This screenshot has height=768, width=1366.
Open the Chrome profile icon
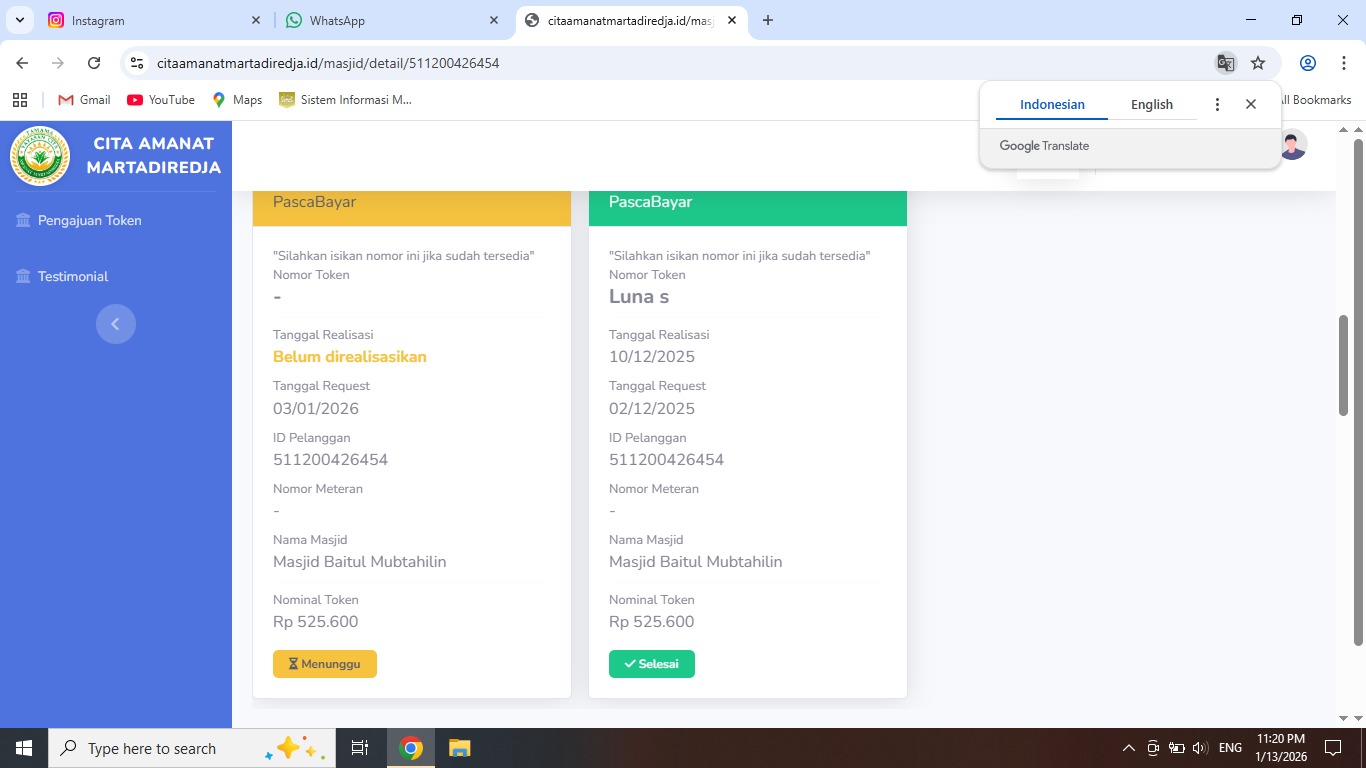(1307, 63)
